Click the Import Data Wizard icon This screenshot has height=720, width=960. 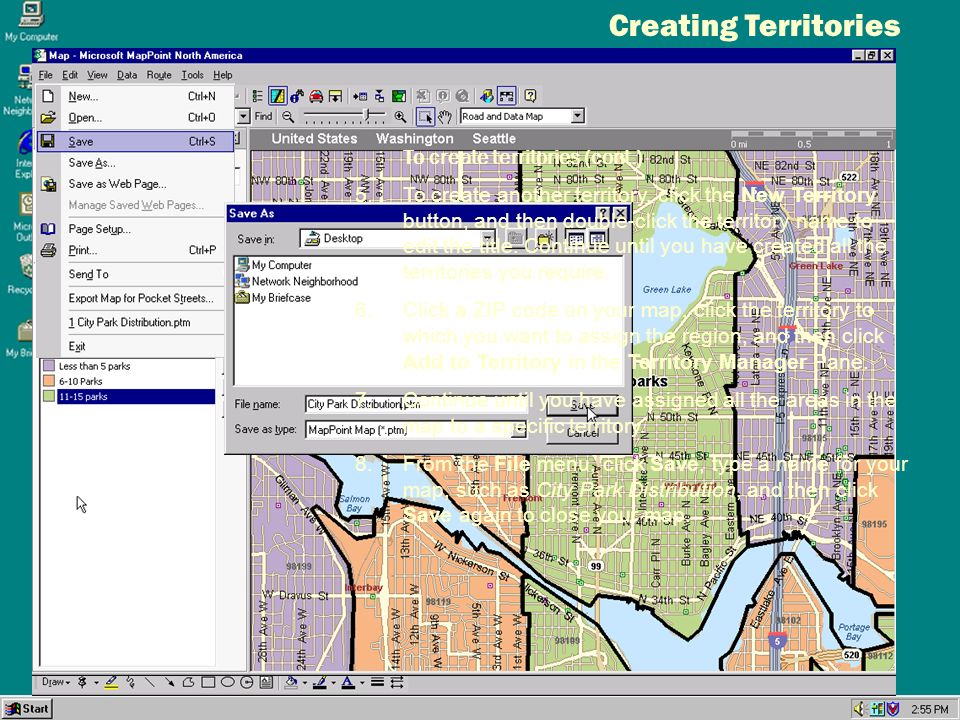coord(361,96)
